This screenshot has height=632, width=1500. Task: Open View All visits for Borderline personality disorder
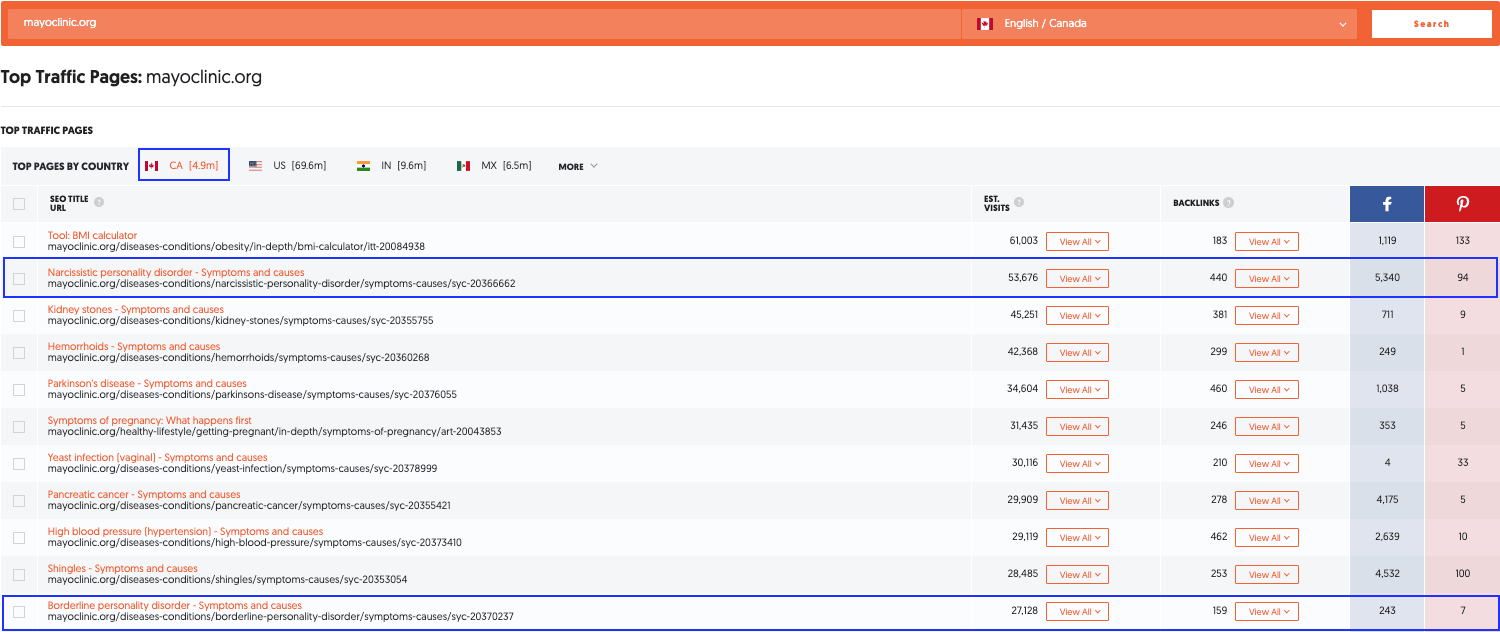tap(1077, 611)
